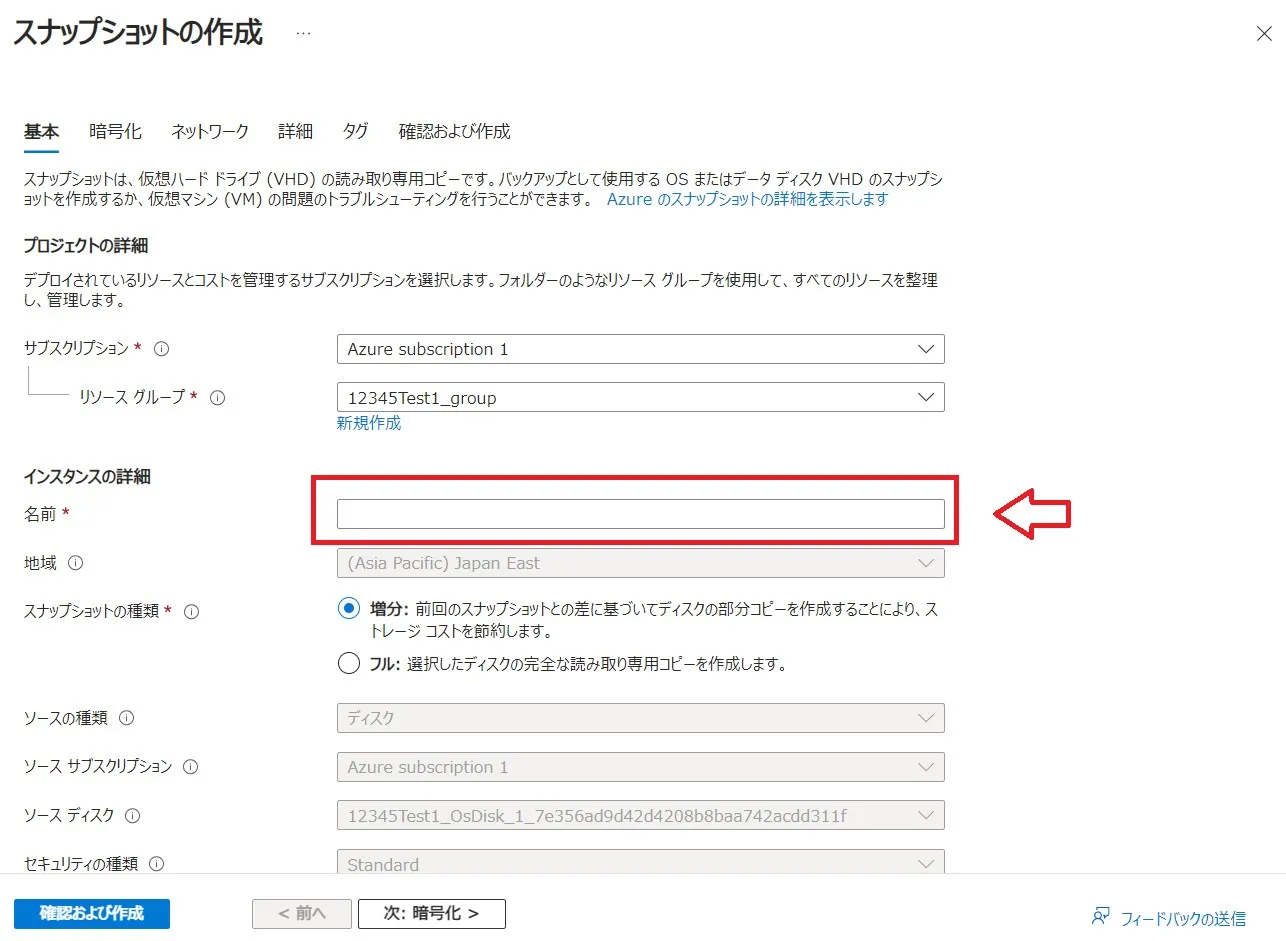Screen dimensions: 1286x941
Task: Click the blue 確認および作成 button
Action: pos(92,914)
